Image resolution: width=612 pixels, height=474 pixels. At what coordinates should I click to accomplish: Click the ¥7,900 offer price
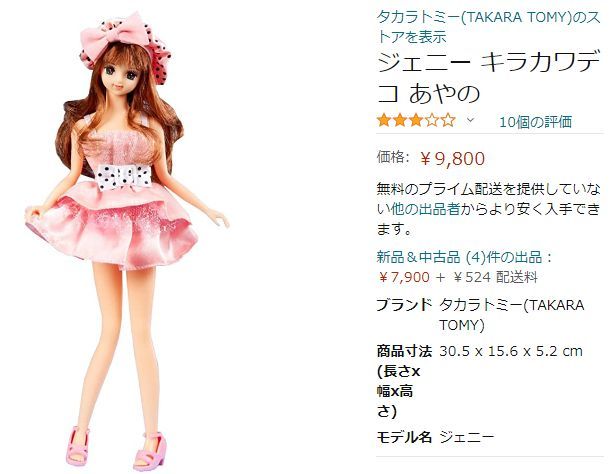point(404,277)
